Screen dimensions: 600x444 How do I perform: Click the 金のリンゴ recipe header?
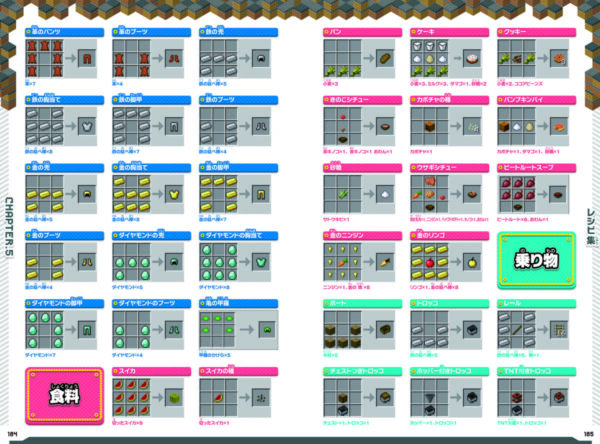(x=449, y=235)
